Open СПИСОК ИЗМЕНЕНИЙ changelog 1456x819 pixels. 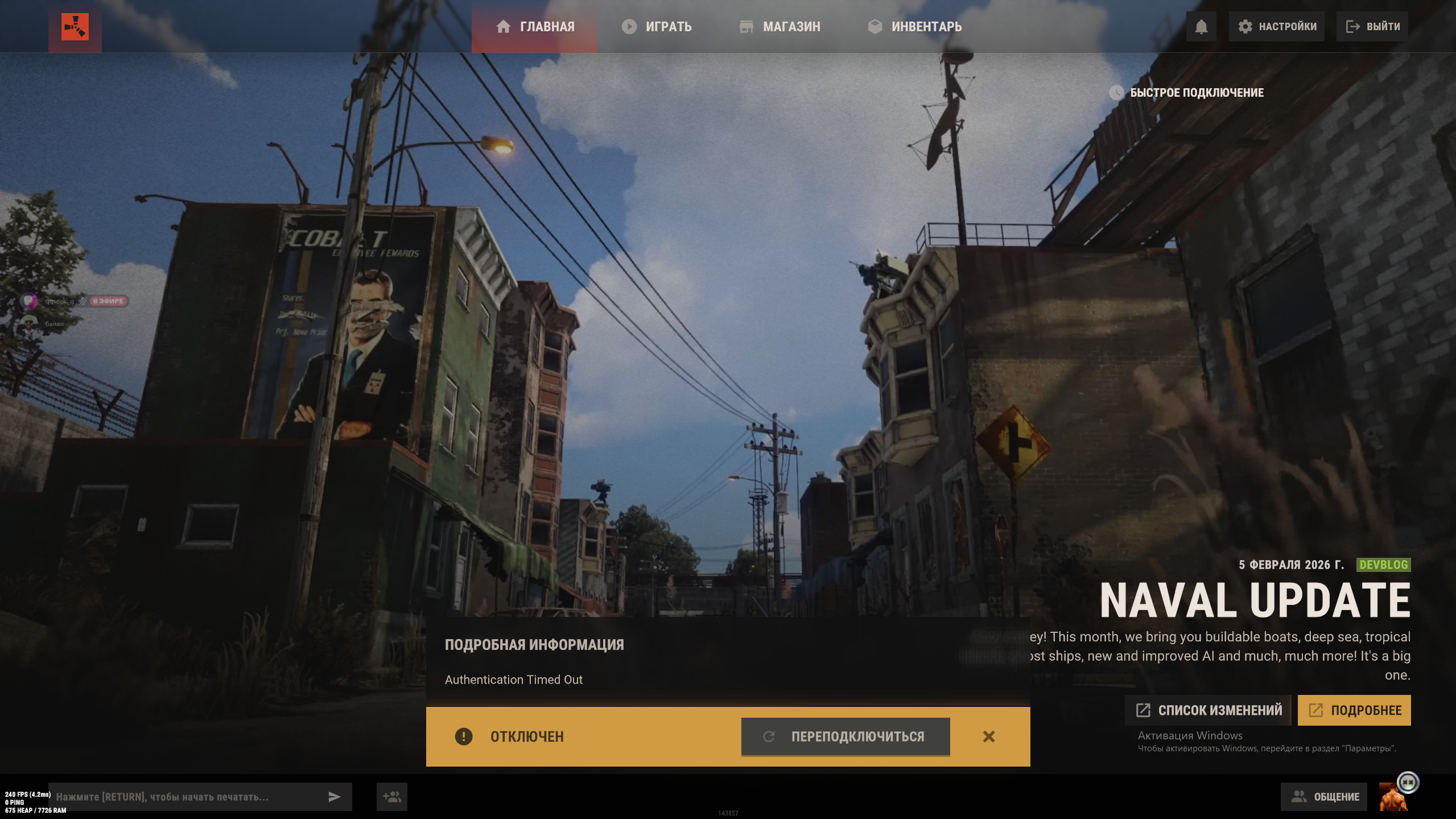1208,710
